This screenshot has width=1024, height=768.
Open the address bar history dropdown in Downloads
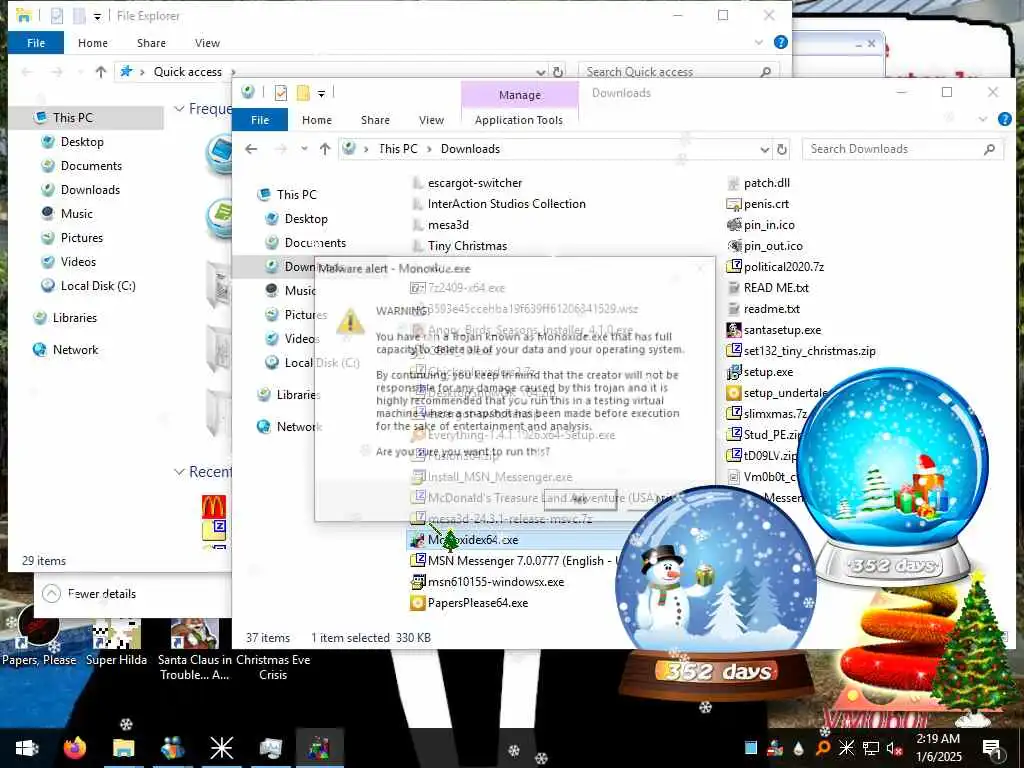(x=765, y=150)
